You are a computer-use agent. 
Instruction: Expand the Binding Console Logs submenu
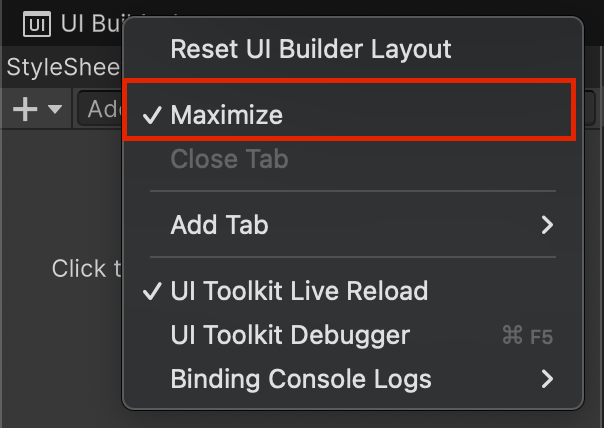[300, 379]
